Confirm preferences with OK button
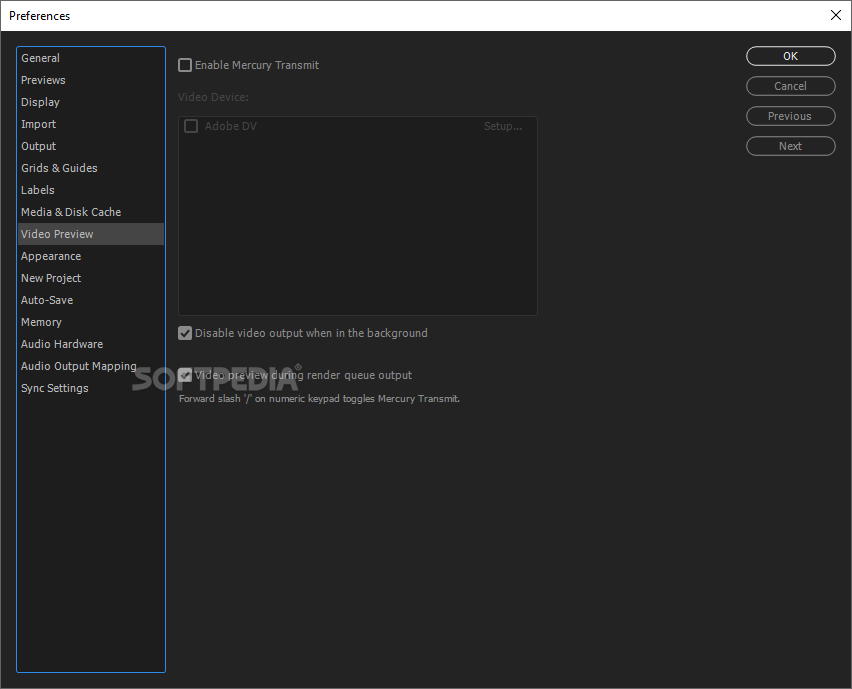This screenshot has width=852, height=689. click(791, 56)
